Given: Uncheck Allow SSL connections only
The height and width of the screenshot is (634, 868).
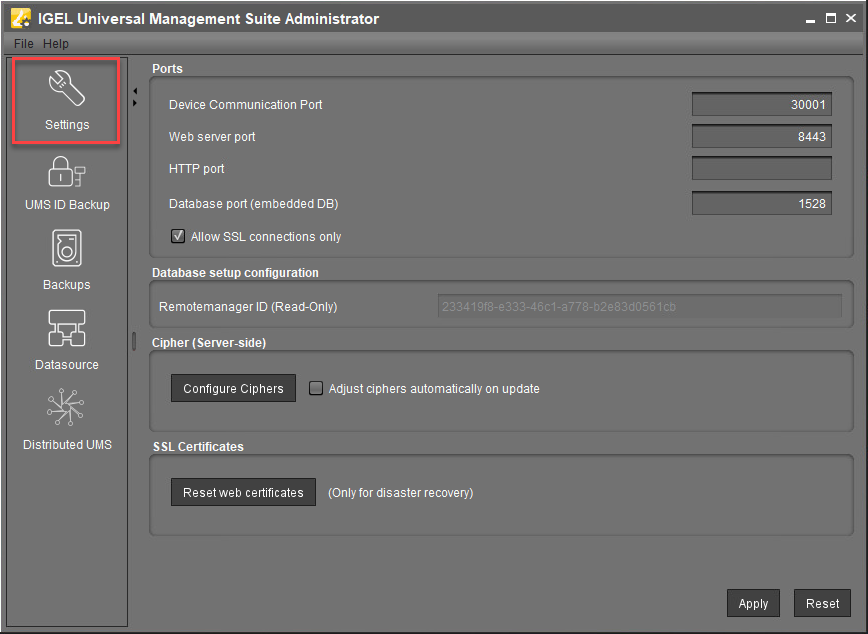Looking at the screenshot, I should click(x=177, y=236).
